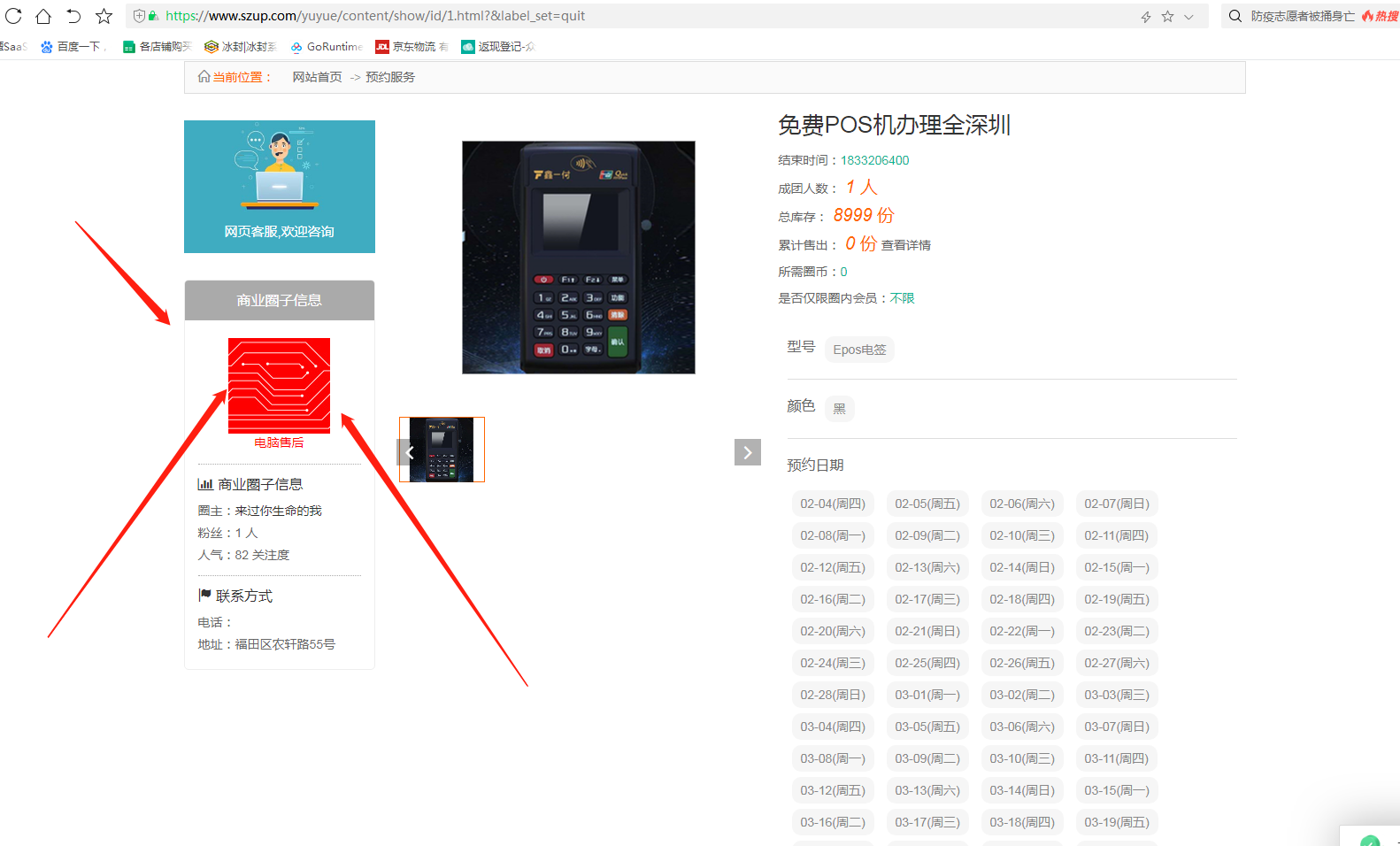Open the 百度一下 bookmark
This screenshot has width=1400, height=846.
pyautogui.click(x=71, y=47)
